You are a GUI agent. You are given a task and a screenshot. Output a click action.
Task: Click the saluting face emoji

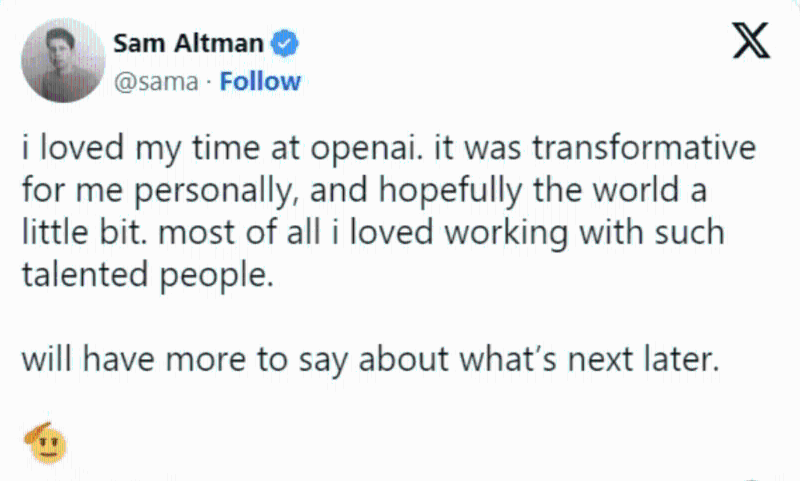pos(47,441)
